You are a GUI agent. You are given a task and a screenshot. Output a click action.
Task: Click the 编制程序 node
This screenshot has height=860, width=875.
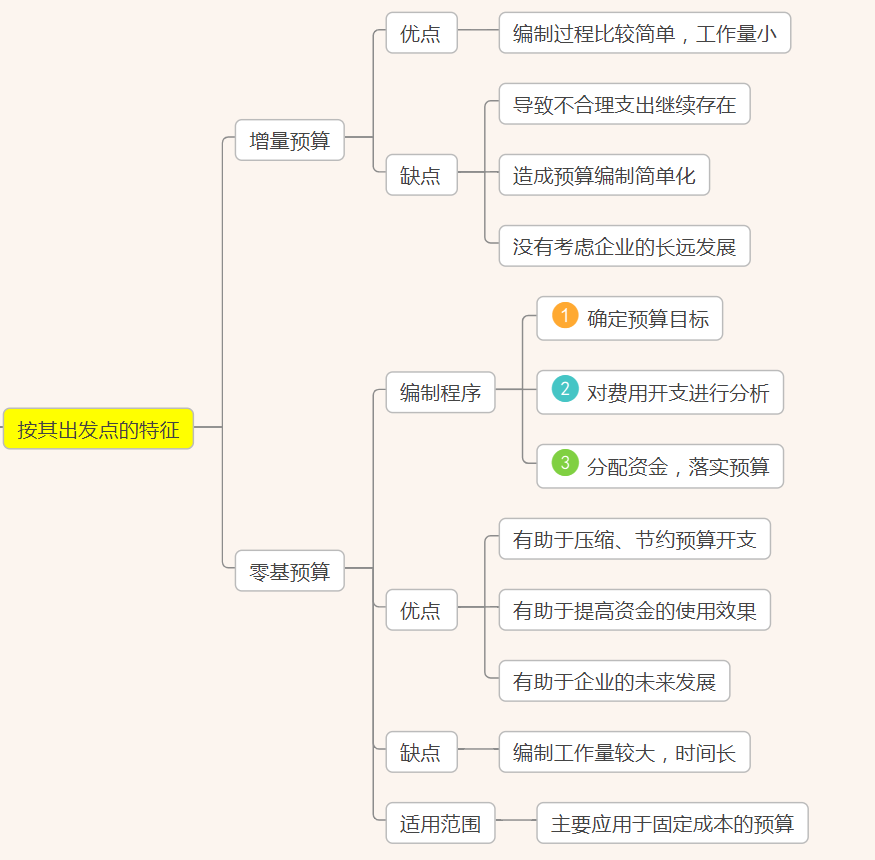pos(440,392)
